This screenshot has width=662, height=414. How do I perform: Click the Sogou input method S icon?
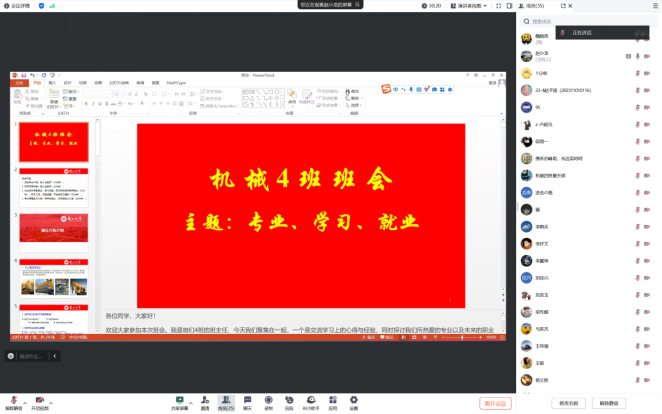click(x=386, y=90)
